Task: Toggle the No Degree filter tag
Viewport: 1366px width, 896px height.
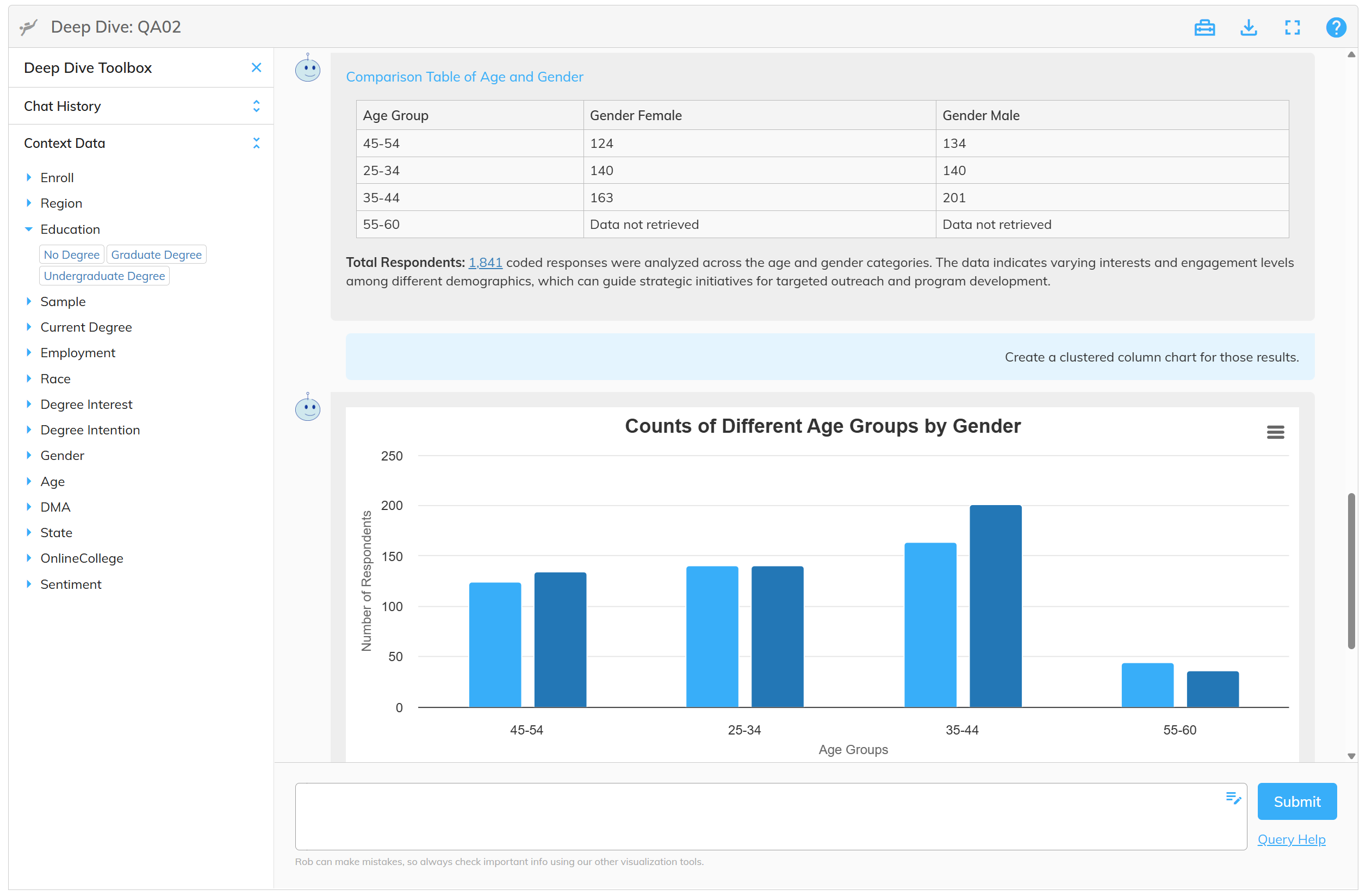Action: (71, 254)
